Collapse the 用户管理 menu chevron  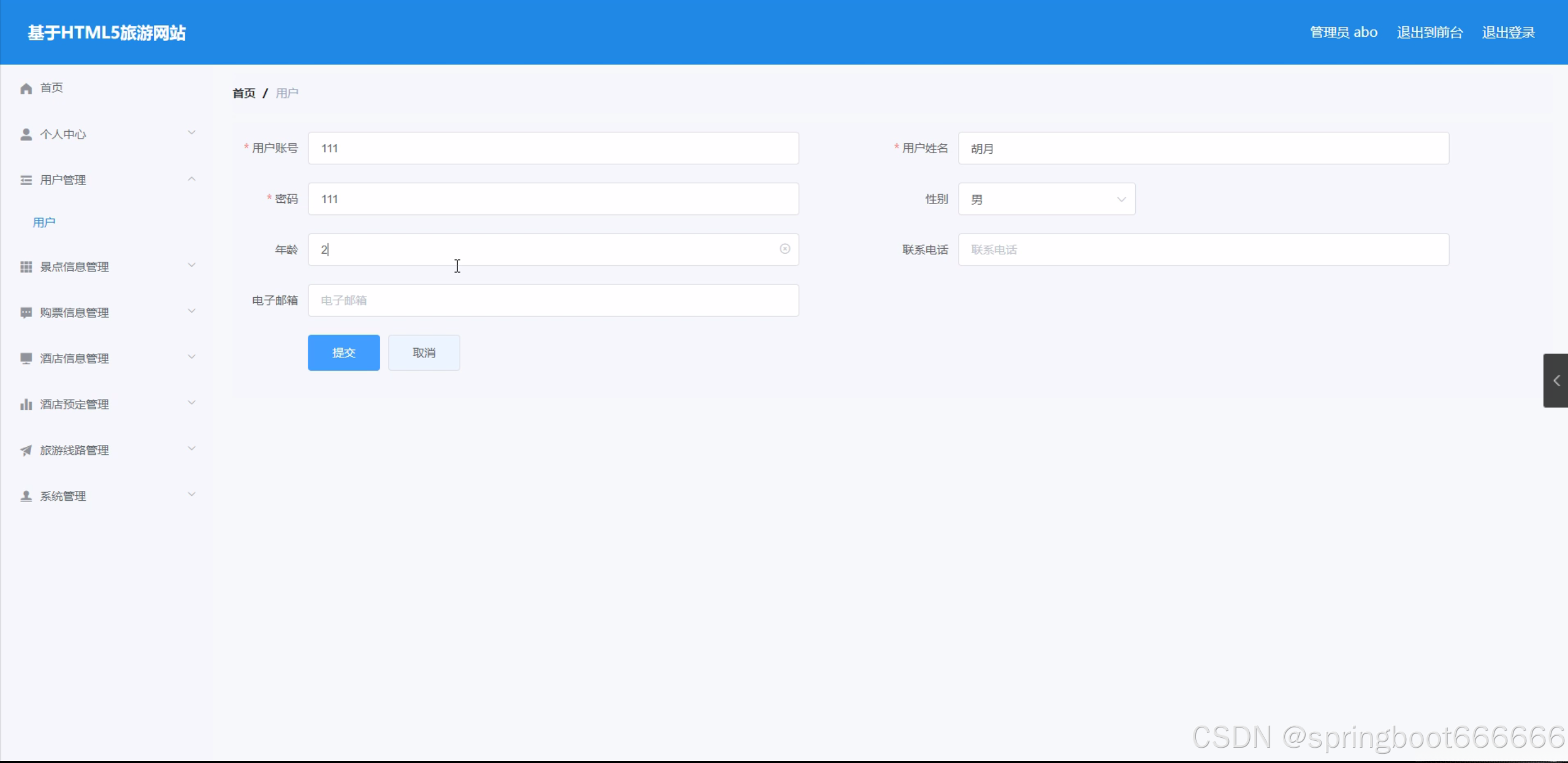point(191,179)
